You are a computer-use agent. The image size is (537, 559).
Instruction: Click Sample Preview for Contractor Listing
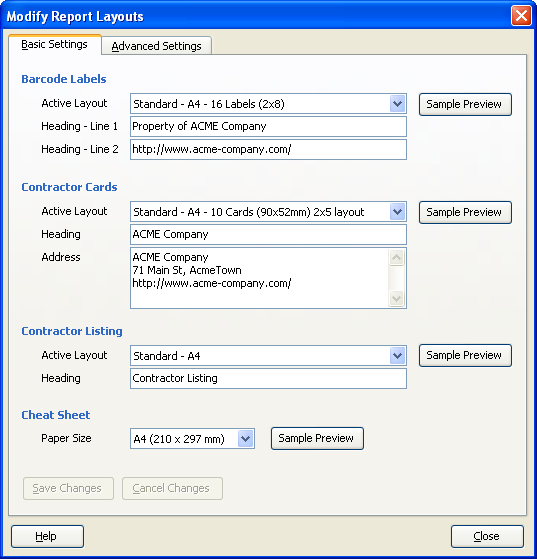[465, 355]
